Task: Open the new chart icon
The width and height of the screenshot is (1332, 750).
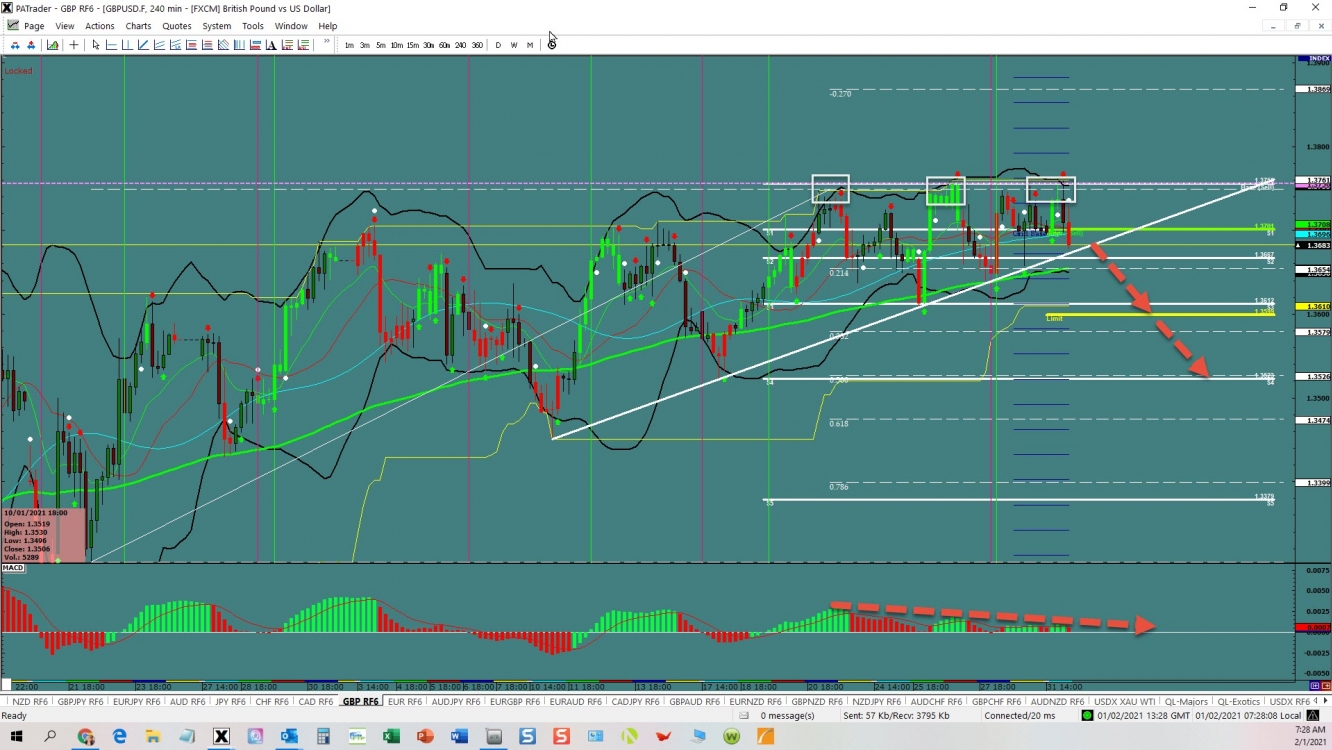Action: (x=52, y=45)
